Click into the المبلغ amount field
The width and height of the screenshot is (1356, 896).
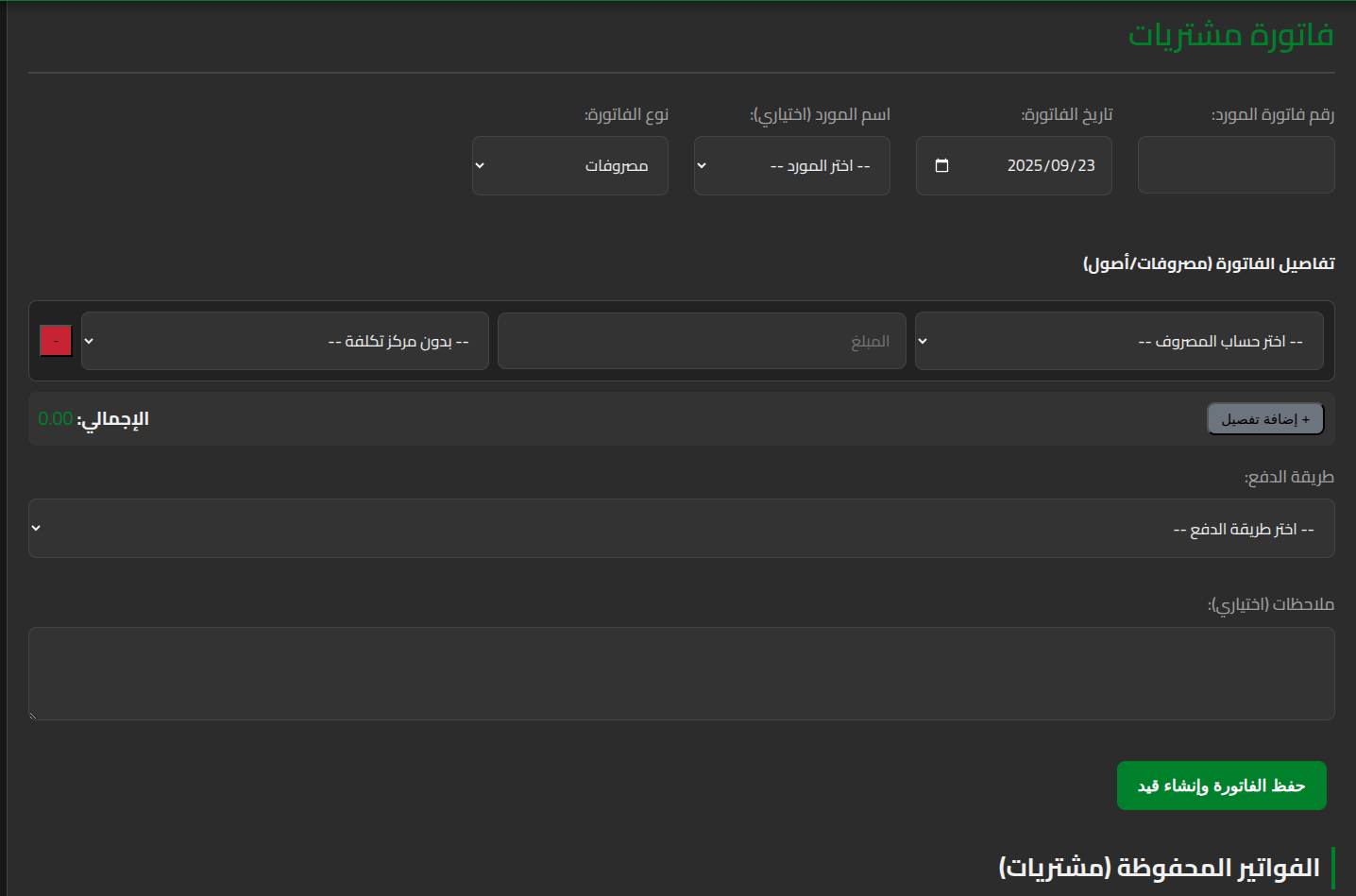coord(701,341)
